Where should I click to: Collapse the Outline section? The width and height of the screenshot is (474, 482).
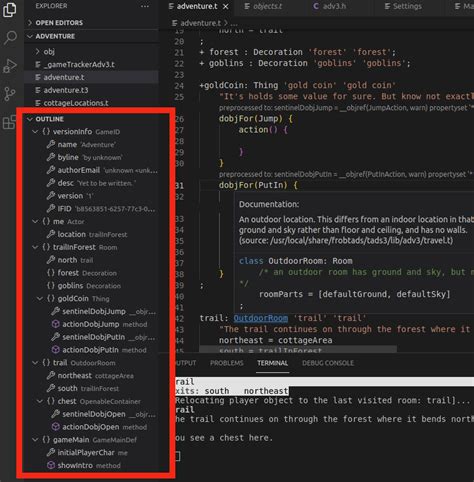(x=29, y=119)
